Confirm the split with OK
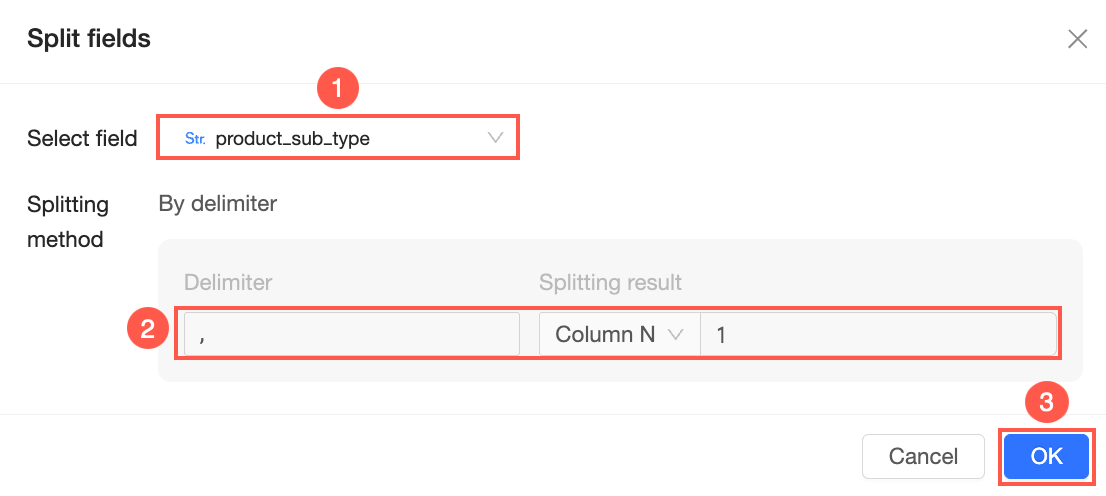 pyautogui.click(x=1046, y=456)
